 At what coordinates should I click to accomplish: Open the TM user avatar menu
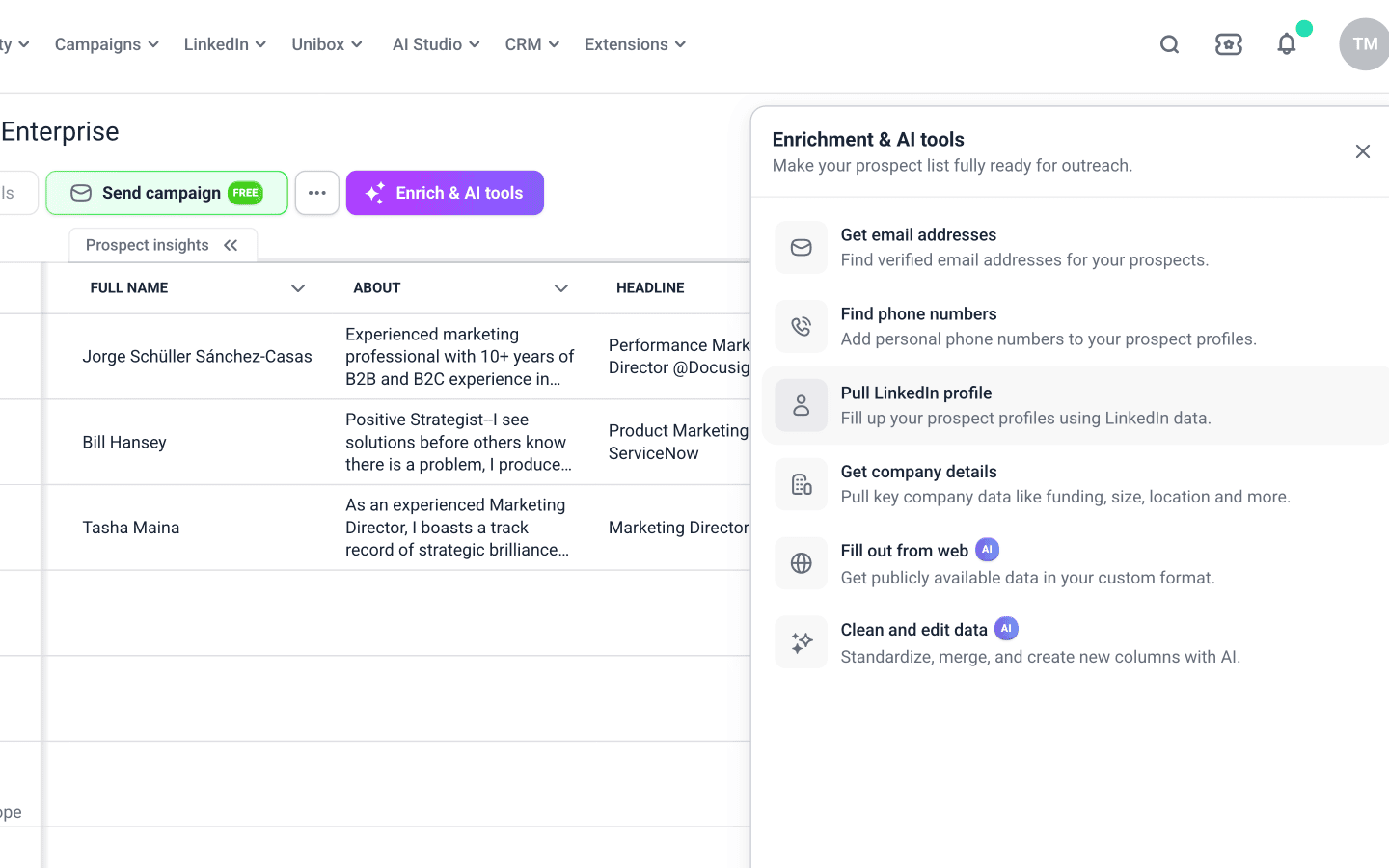point(1364,44)
